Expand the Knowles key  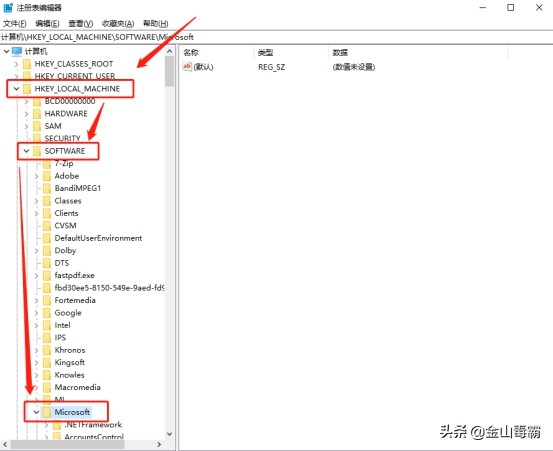click(x=36, y=375)
